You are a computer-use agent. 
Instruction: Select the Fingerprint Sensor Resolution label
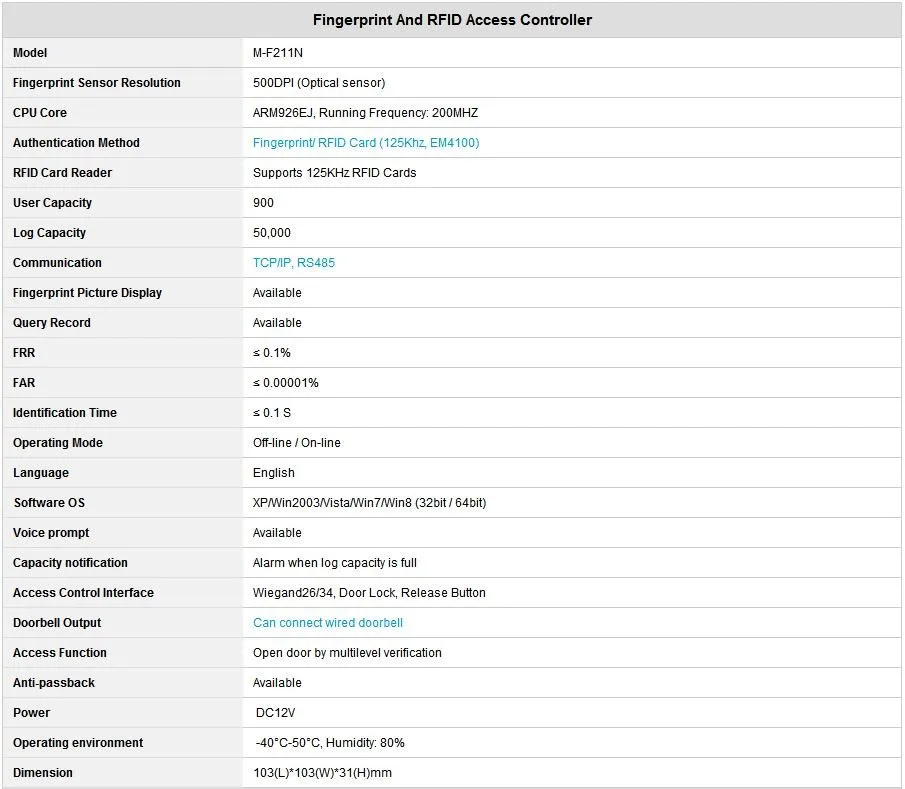[x=96, y=83]
